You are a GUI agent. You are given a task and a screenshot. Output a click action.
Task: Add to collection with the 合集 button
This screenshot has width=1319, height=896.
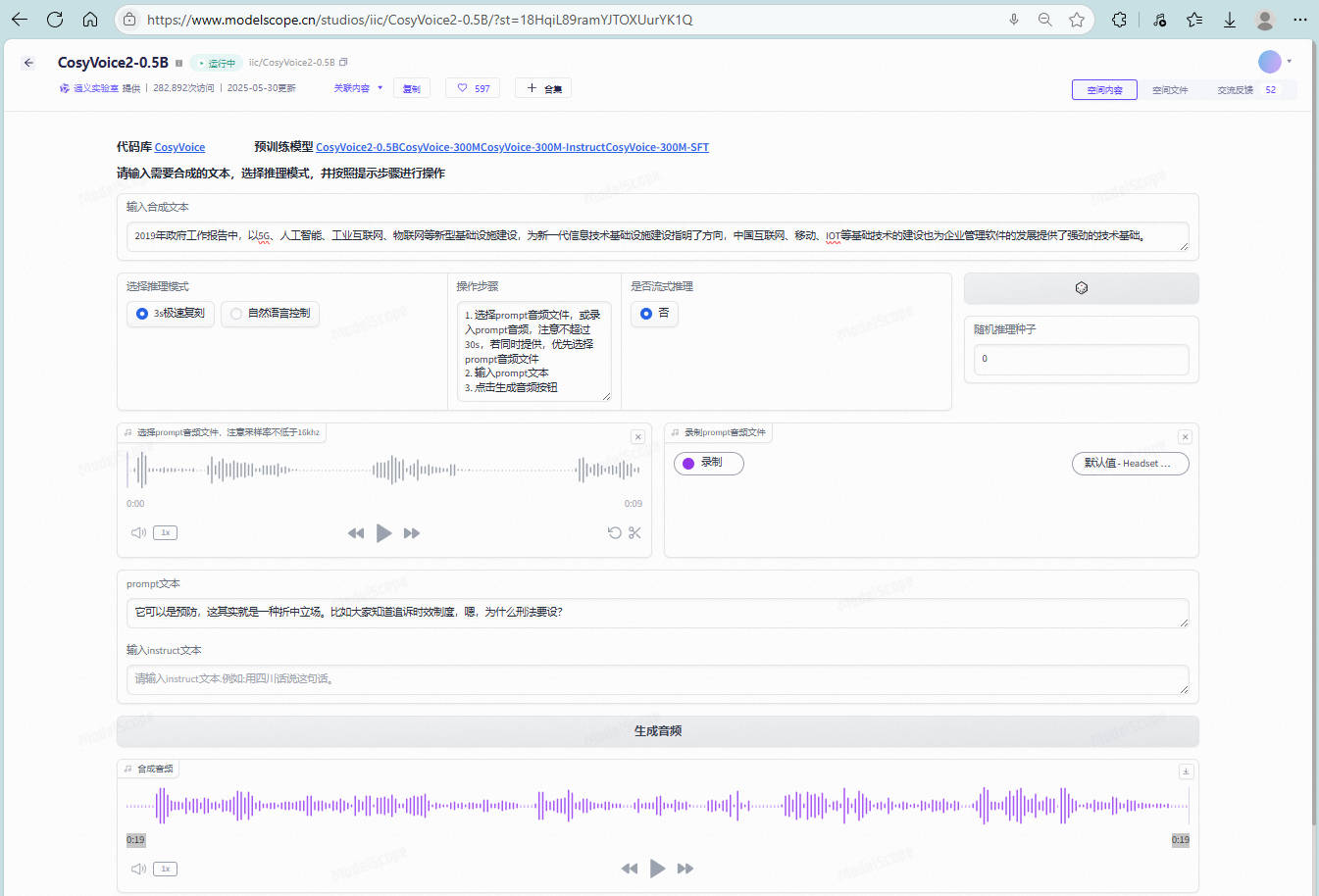543,88
